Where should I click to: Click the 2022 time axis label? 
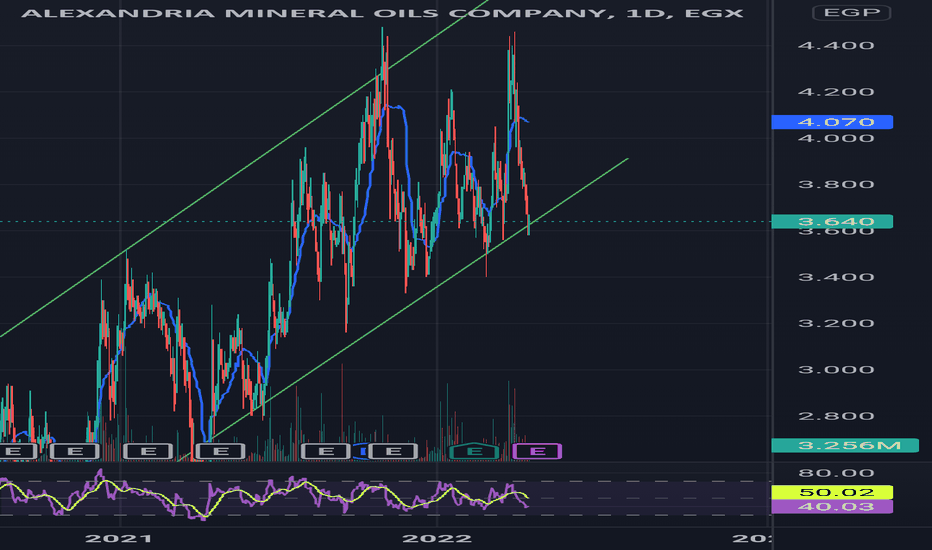[x=437, y=539]
